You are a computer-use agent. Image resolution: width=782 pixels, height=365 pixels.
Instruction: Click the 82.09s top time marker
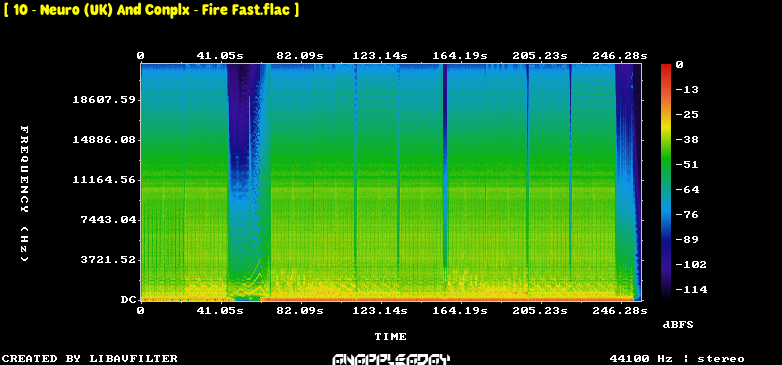click(x=300, y=55)
